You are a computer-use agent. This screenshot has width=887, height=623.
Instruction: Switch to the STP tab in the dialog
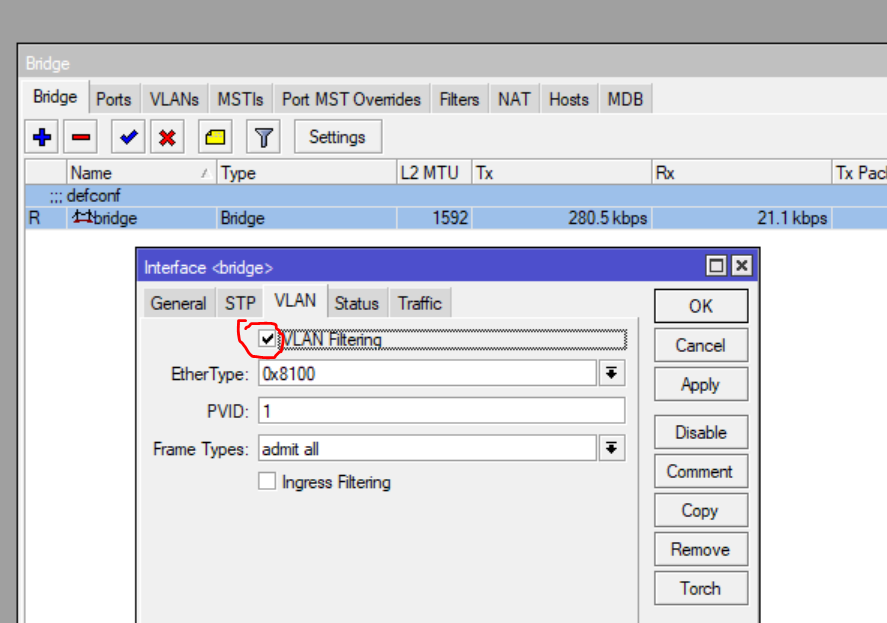tap(239, 302)
